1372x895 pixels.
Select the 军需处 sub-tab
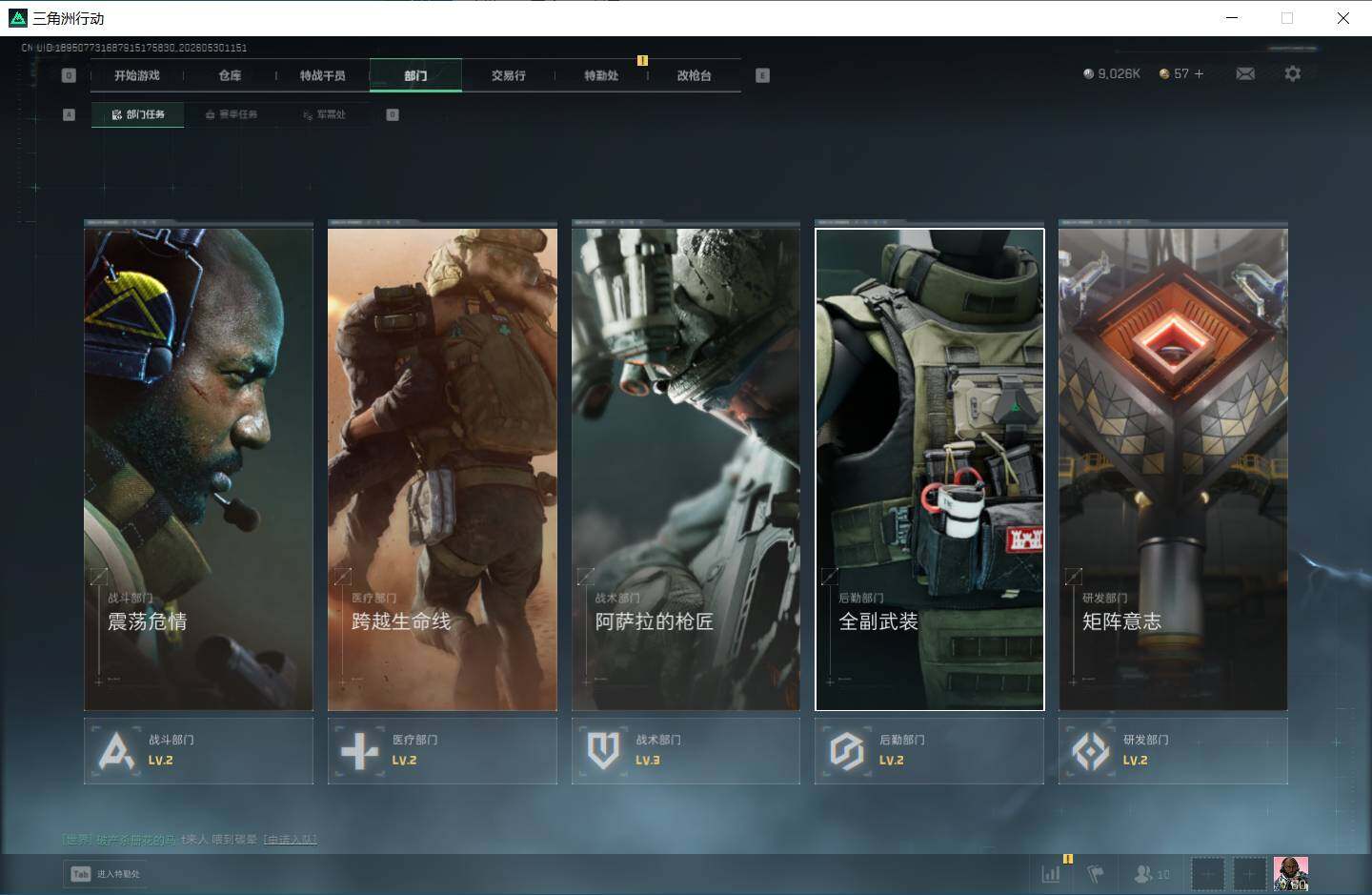click(325, 114)
